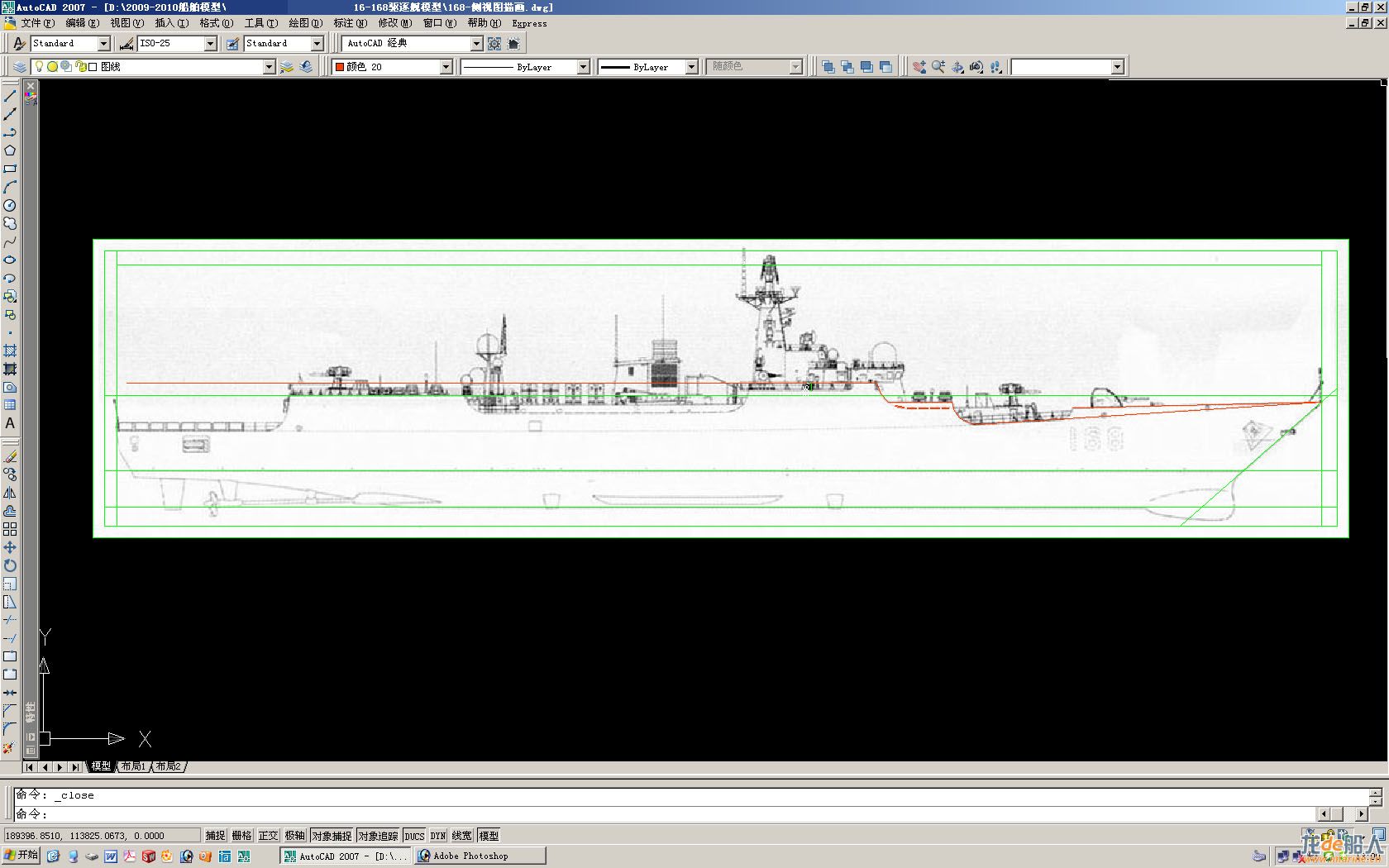Open the Workspace Settings gear icon
Viewport: 1389px width, 868px height.
(x=494, y=43)
